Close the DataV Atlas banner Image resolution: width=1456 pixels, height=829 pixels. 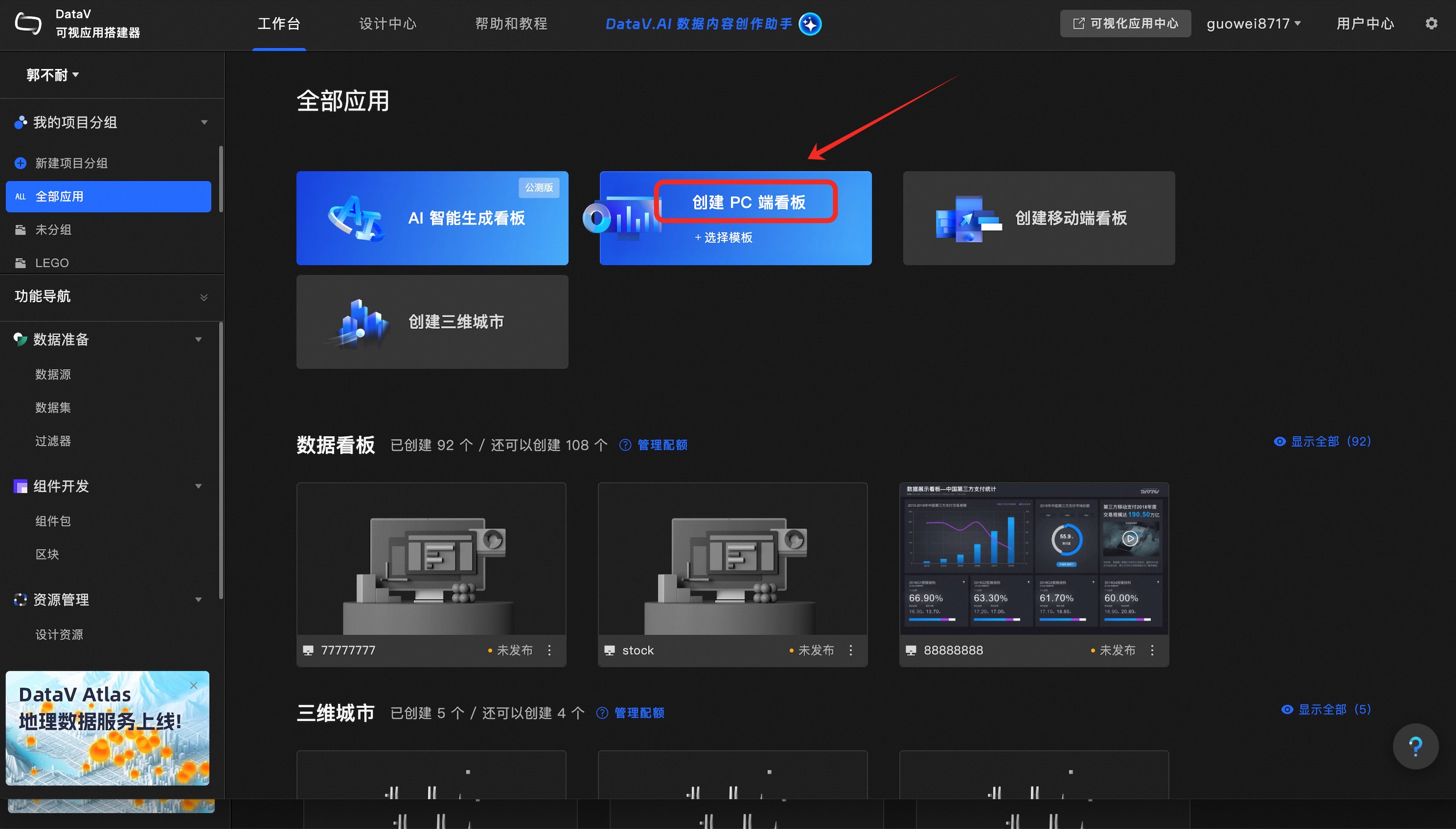(193, 685)
